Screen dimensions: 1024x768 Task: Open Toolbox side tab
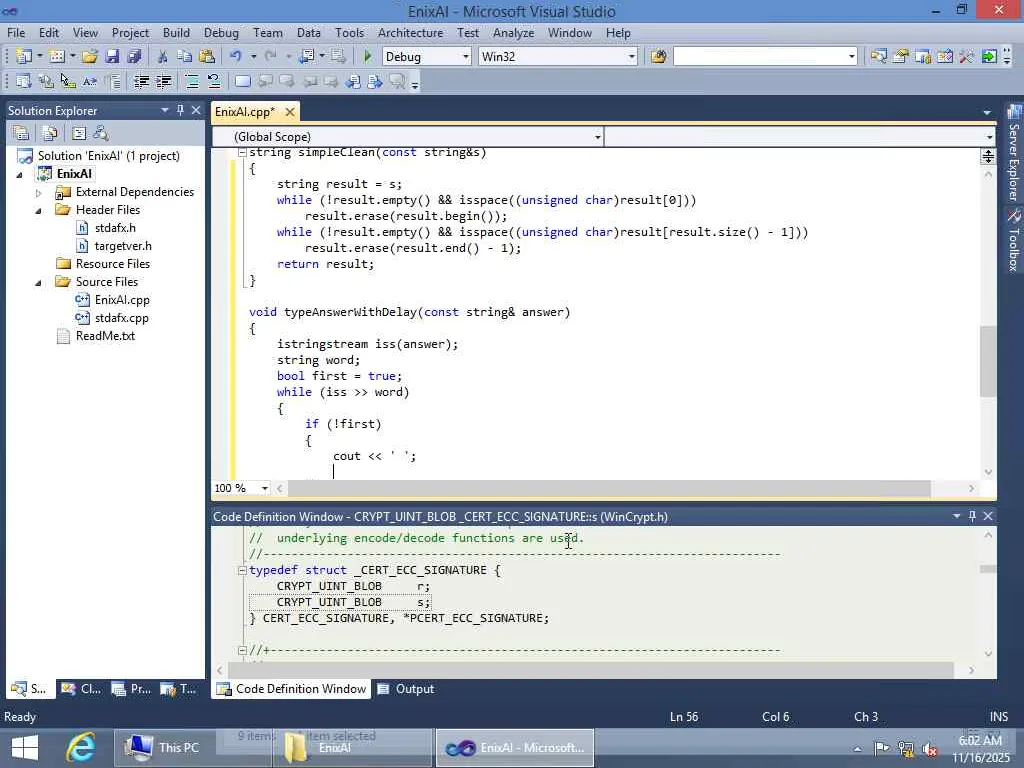pos(1014,241)
